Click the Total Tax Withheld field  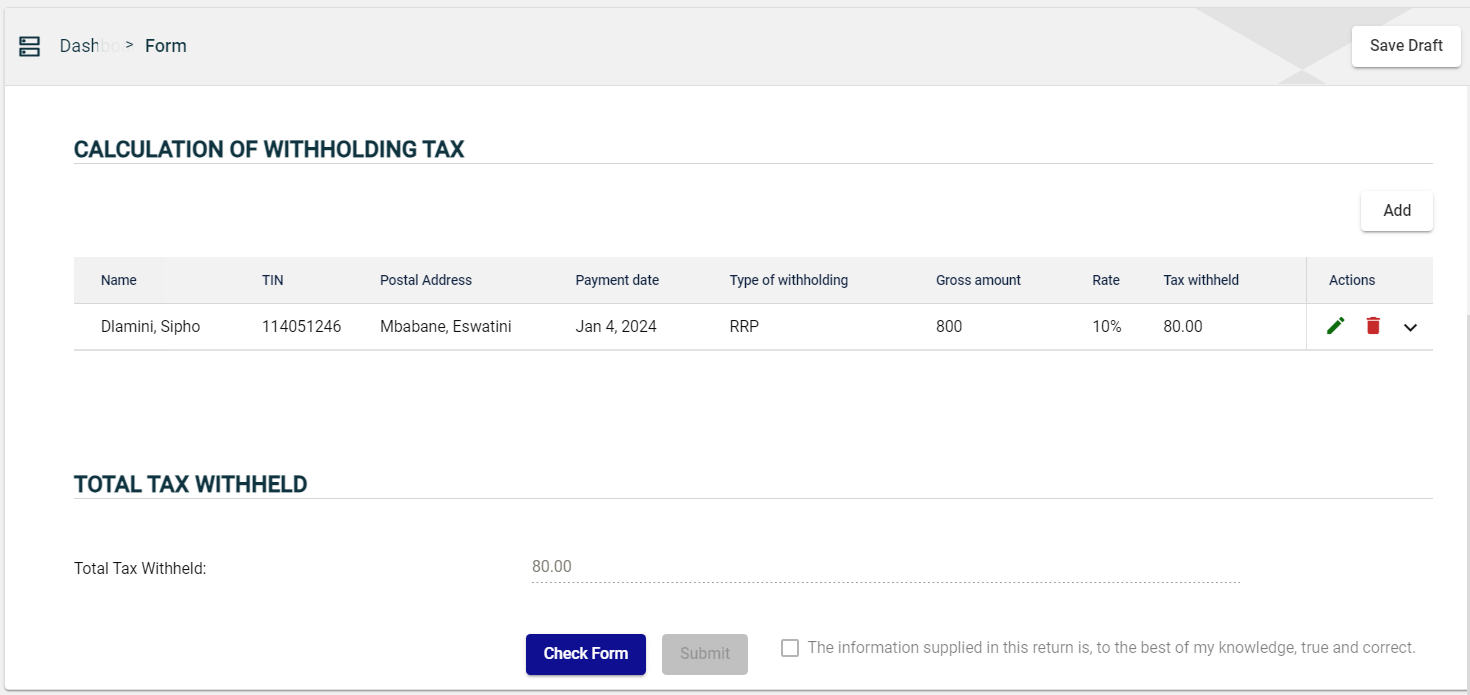click(884, 567)
